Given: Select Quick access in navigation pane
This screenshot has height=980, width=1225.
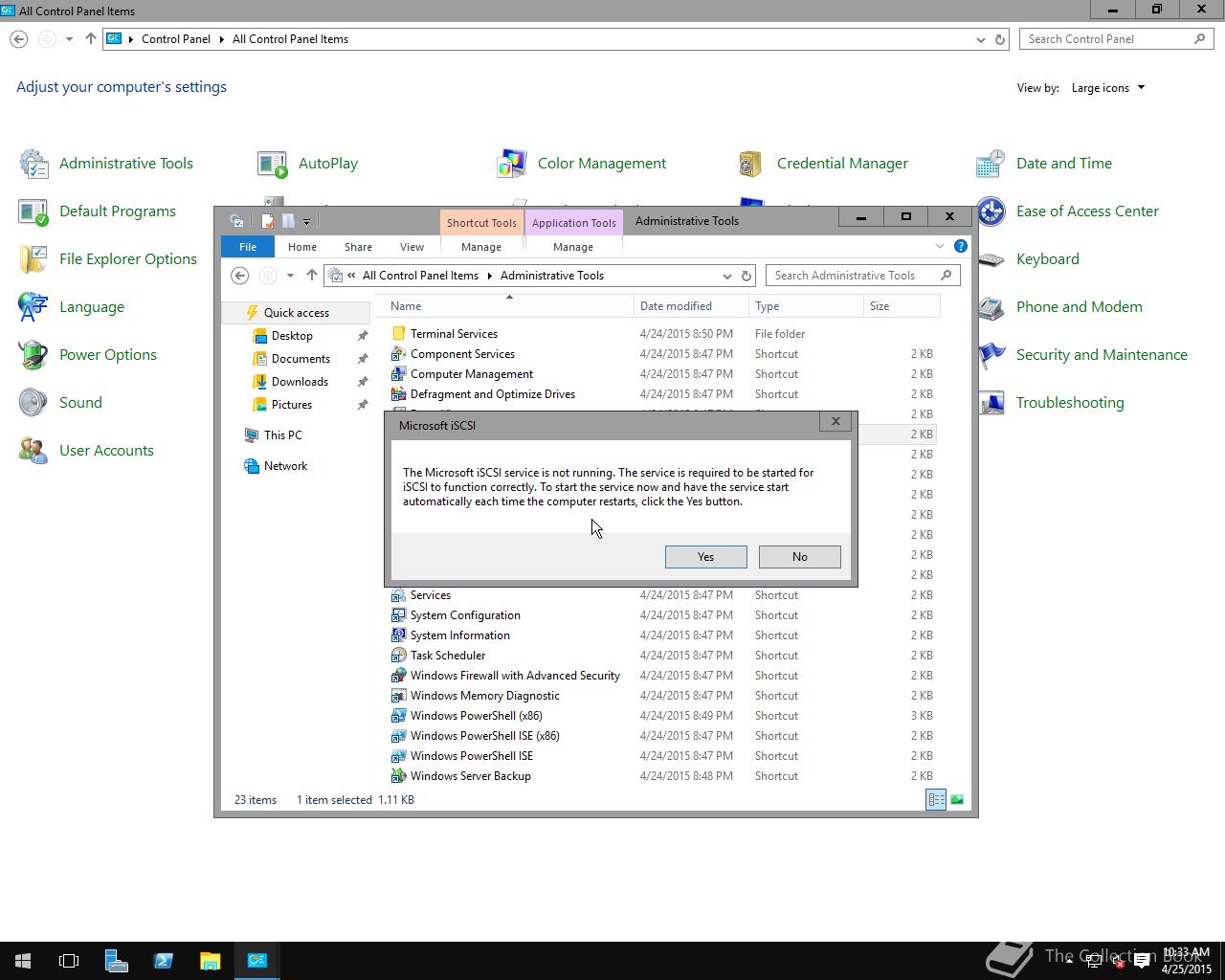Looking at the screenshot, I should pos(296,313).
